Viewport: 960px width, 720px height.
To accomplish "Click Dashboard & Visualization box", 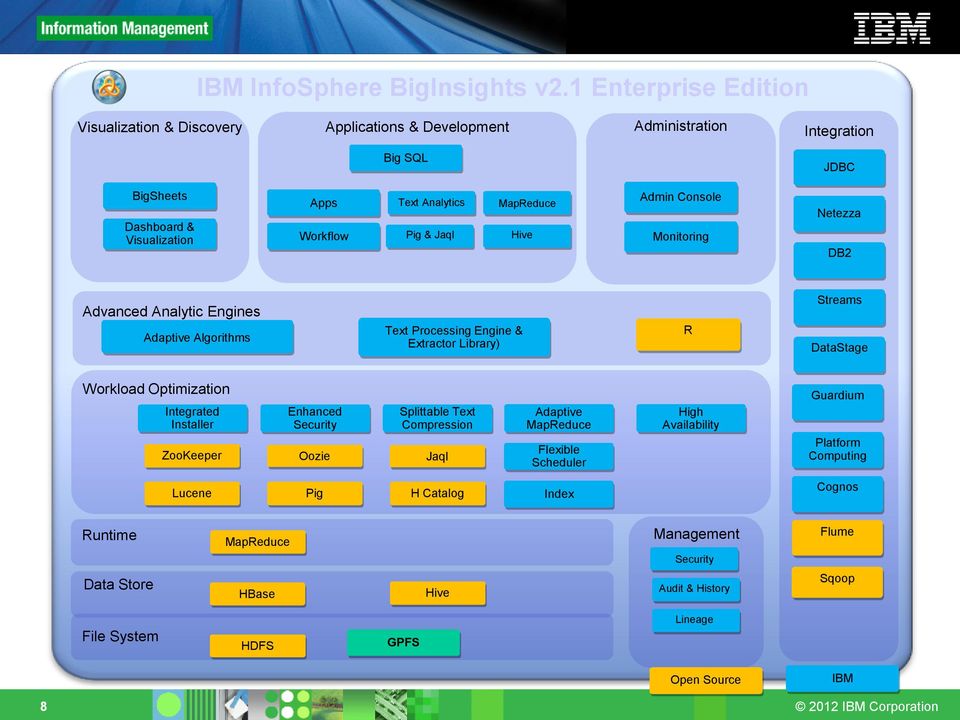I will pos(160,234).
